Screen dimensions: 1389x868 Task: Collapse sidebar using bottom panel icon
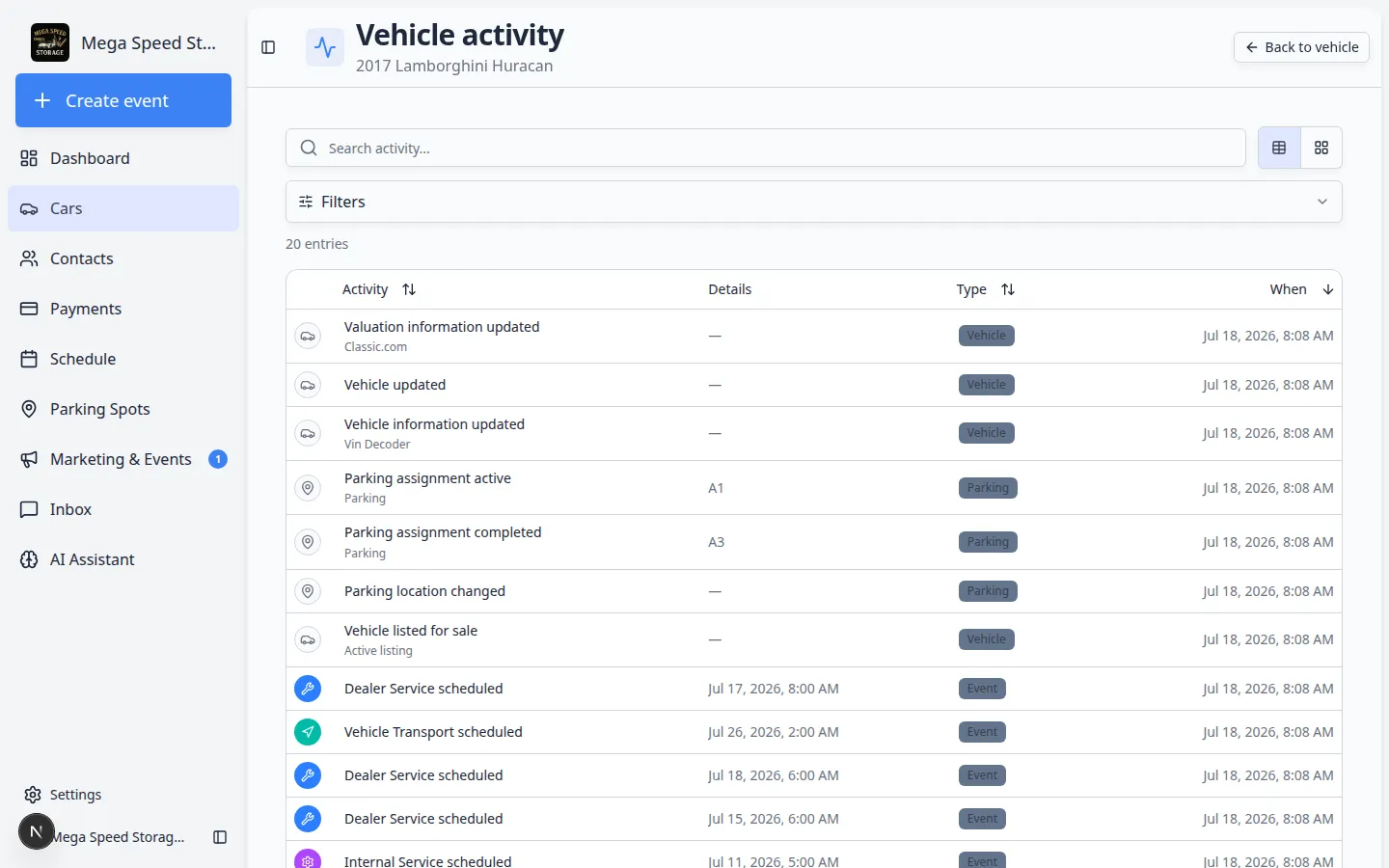pyautogui.click(x=220, y=837)
